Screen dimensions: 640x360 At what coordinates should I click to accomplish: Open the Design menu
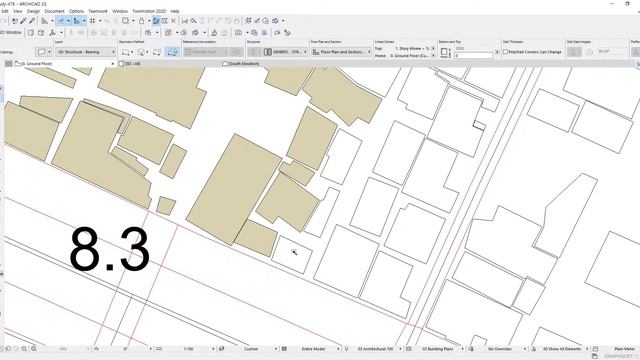33,11
